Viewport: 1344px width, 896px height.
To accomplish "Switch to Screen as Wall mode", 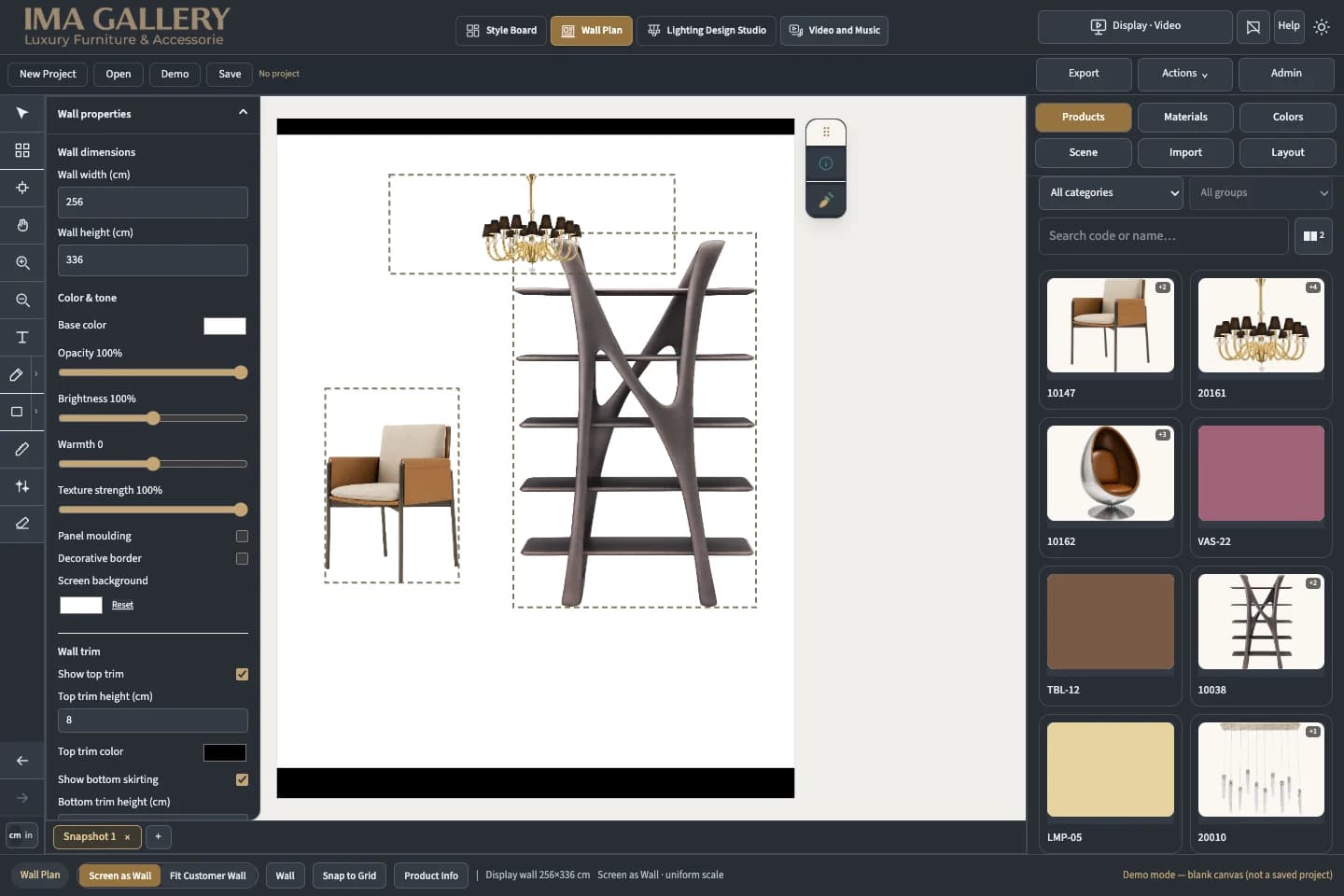I will click(119, 875).
